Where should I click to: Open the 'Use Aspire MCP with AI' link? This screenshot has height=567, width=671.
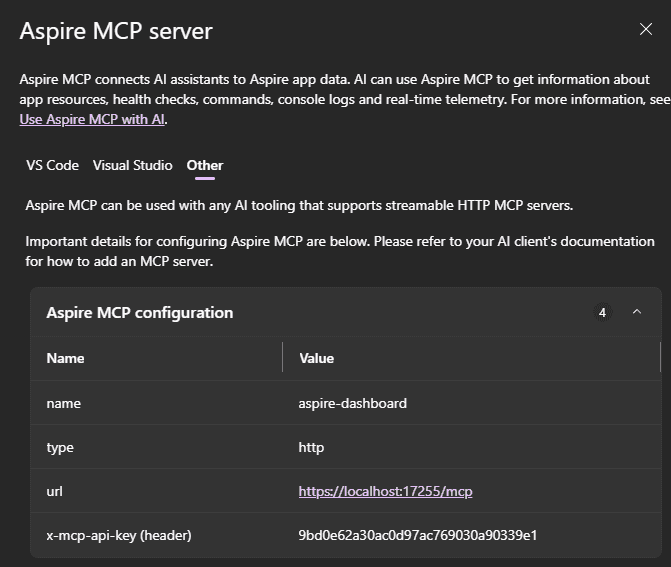pyautogui.click(x=92, y=120)
